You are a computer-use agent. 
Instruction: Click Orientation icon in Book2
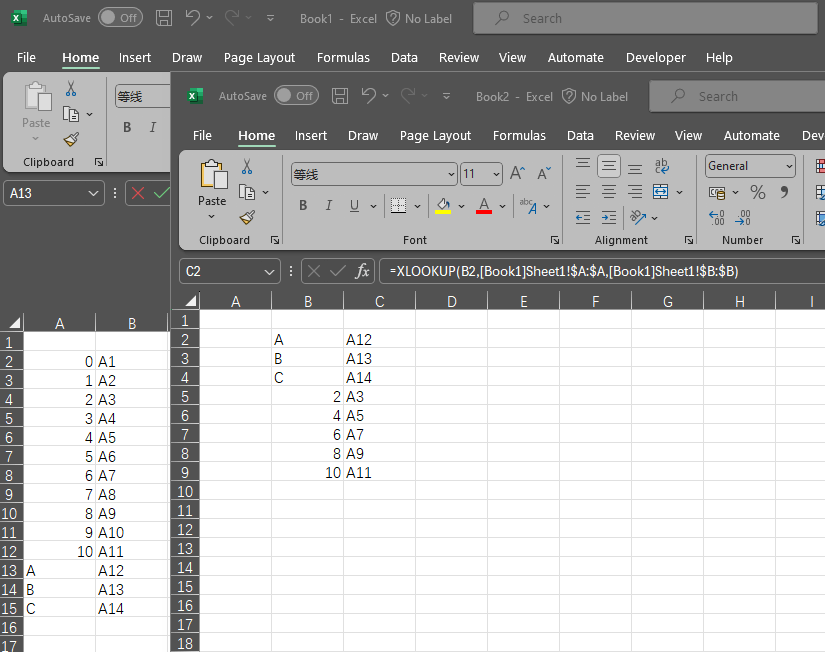pyautogui.click(x=638, y=217)
